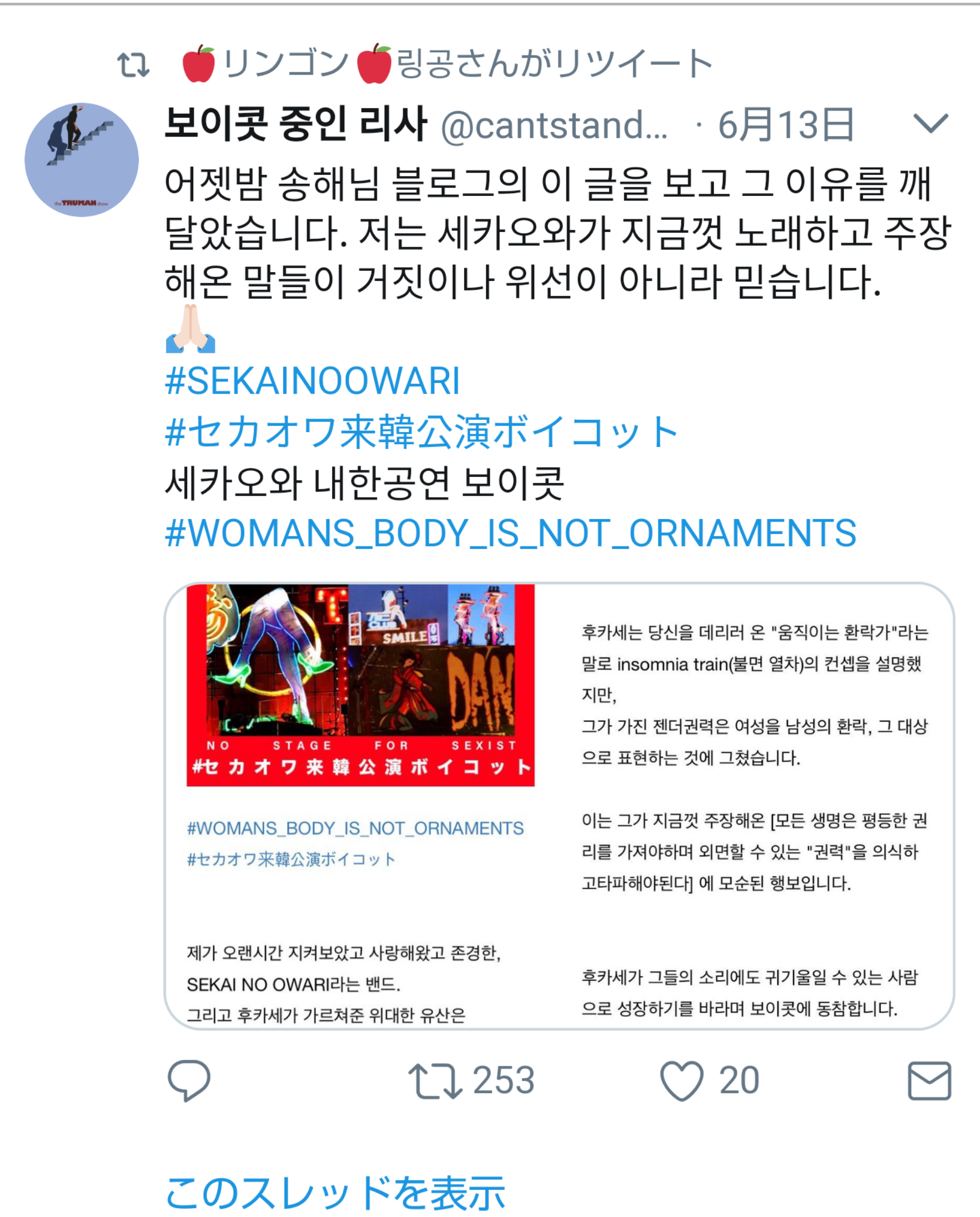The image size is (980, 1217).
Task: Open the display name 보이콧 중인 리사
Action: coord(296,124)
